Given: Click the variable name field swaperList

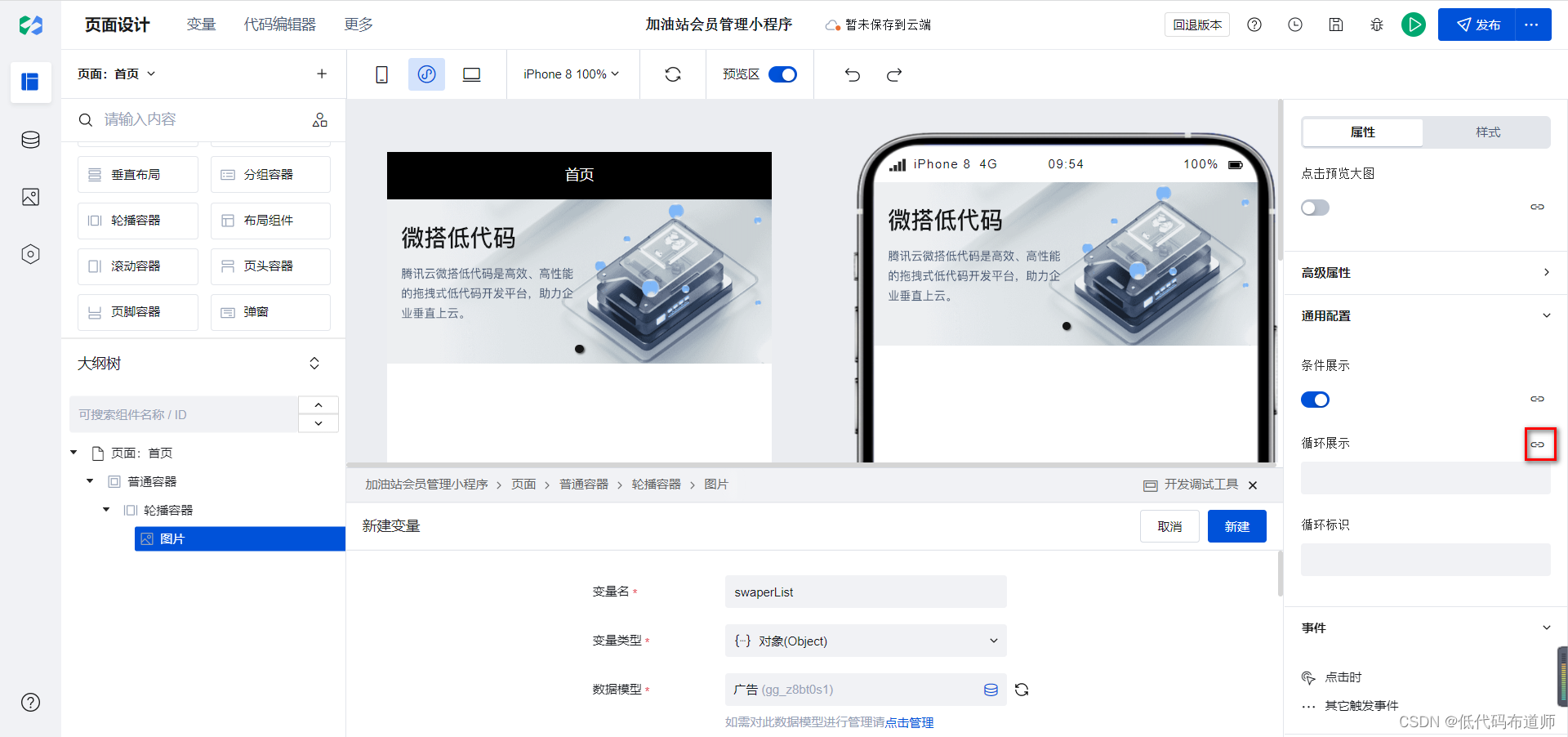Looking at the screenshot, I should [x=866, y=592].
